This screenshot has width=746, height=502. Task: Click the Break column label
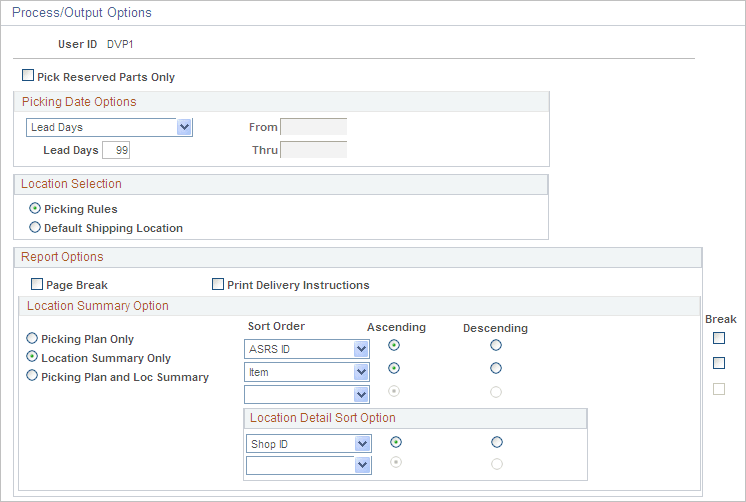(721, 319)
